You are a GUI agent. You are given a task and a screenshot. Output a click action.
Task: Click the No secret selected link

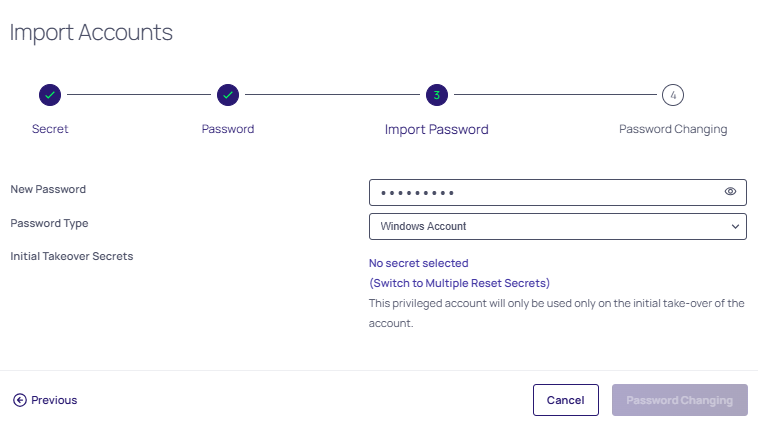point(418,263)
